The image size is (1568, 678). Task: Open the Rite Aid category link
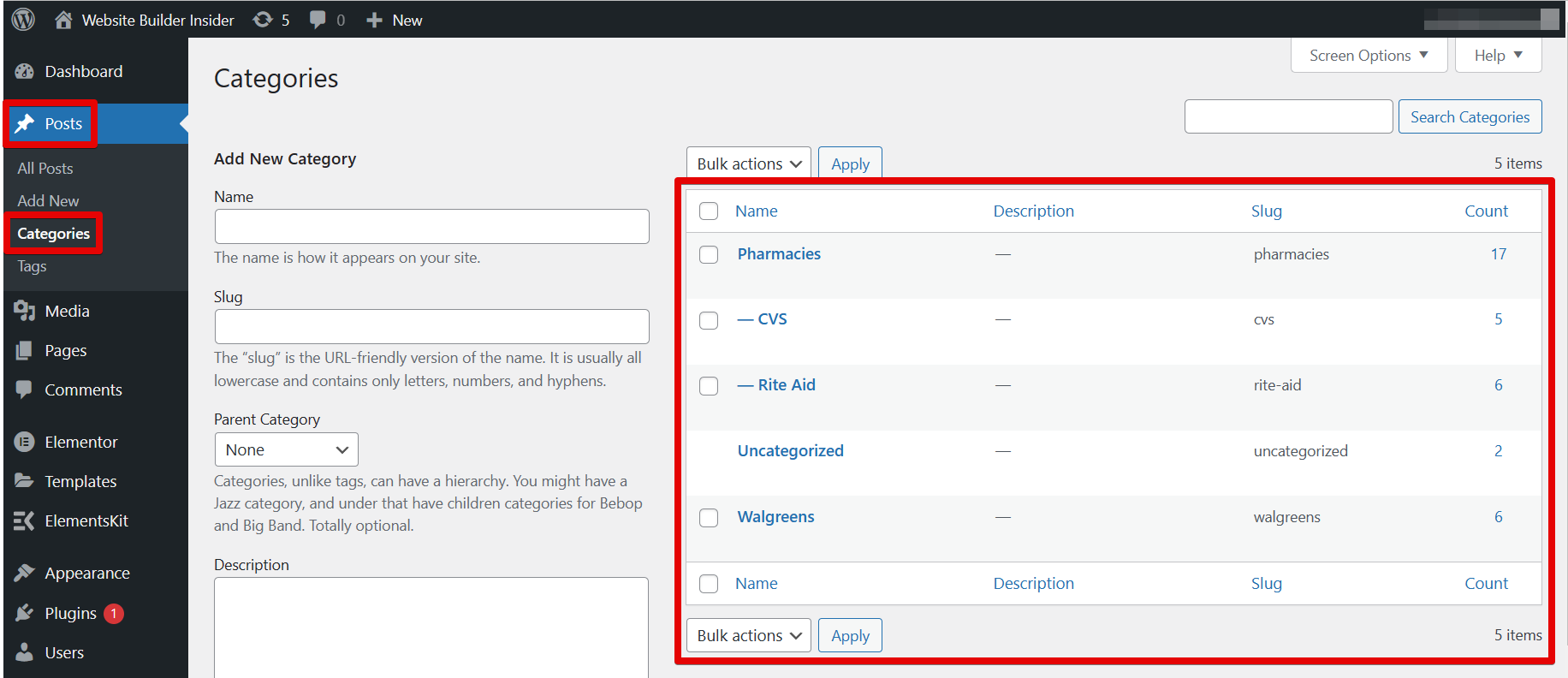pyautogui.click(x=786, y=385)
